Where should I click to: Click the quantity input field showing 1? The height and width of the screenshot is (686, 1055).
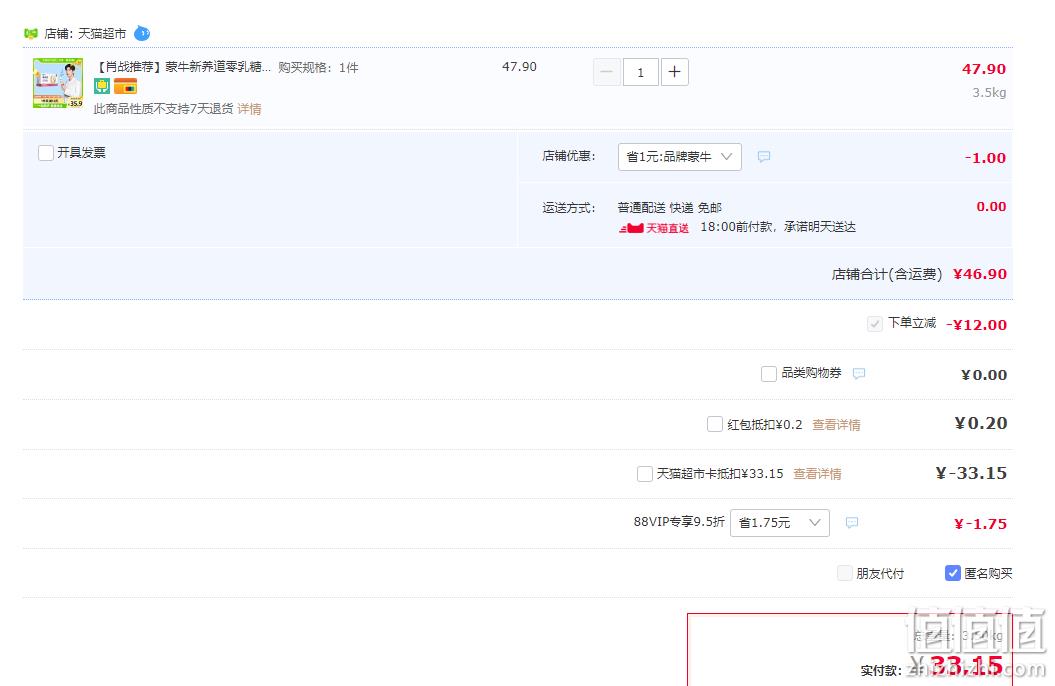641,72
